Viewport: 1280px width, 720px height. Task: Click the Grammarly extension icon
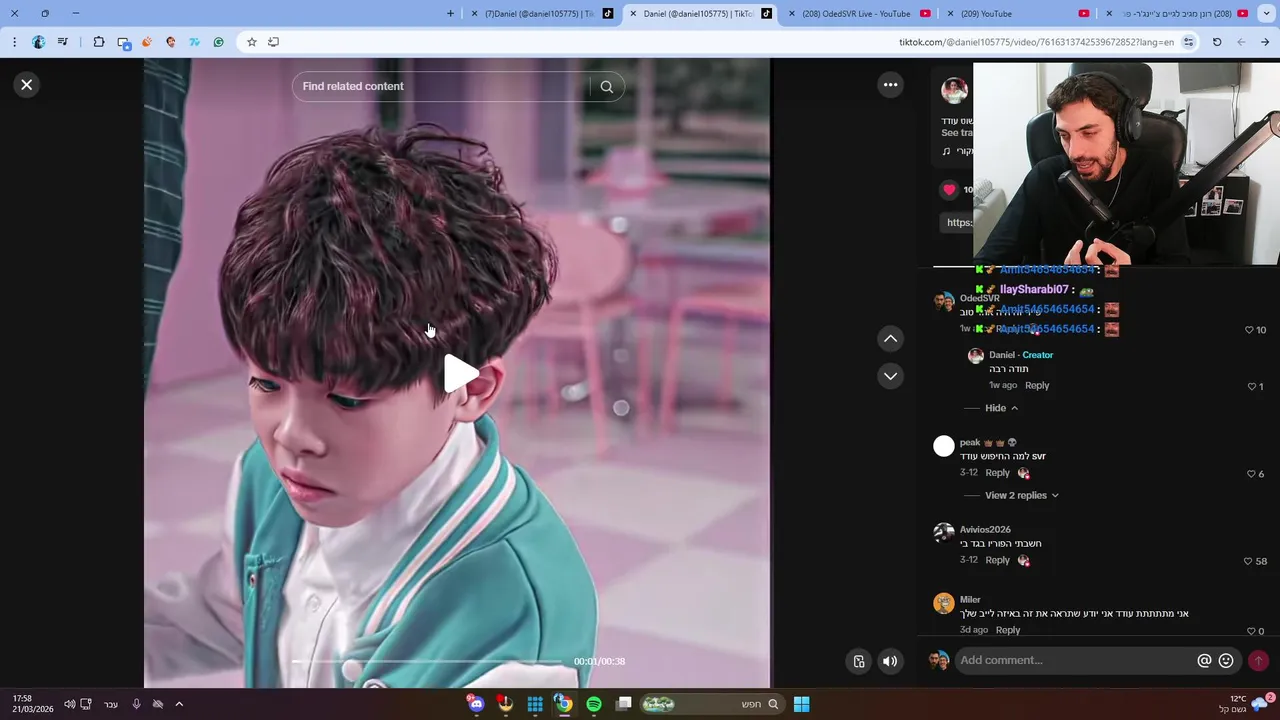click(x=218, y=42)
